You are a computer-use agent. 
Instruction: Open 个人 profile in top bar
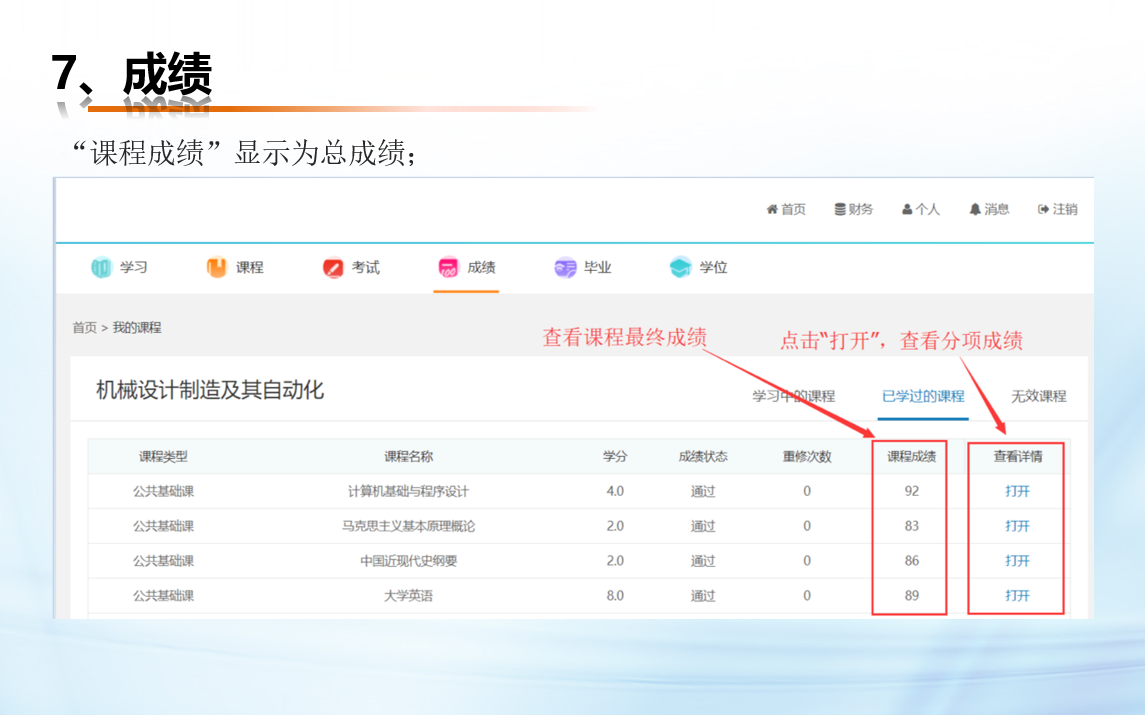920,209
